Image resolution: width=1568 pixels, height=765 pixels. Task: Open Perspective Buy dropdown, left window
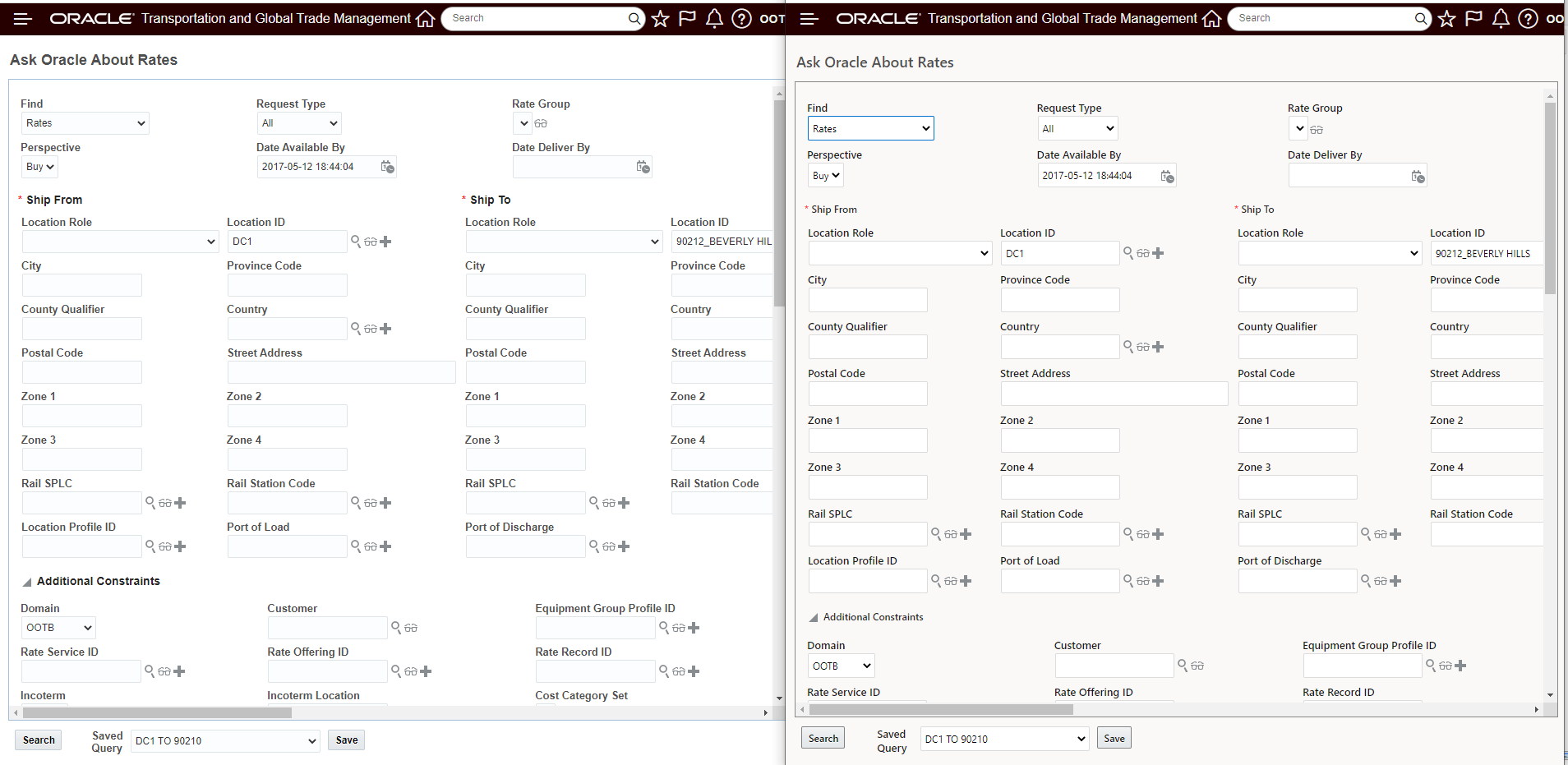(x=39, y=167)
